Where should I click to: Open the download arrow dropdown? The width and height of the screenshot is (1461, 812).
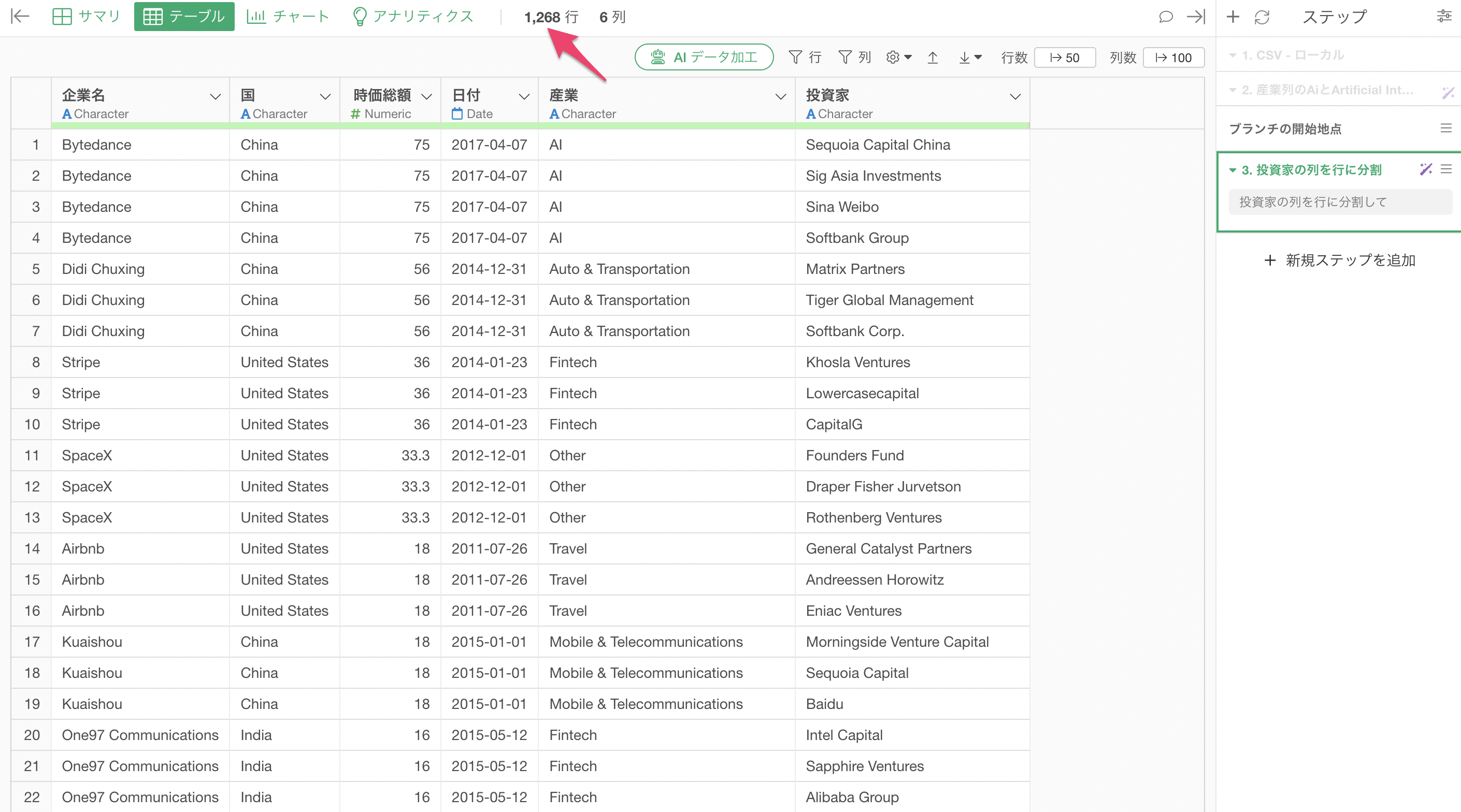click(970, 57)
